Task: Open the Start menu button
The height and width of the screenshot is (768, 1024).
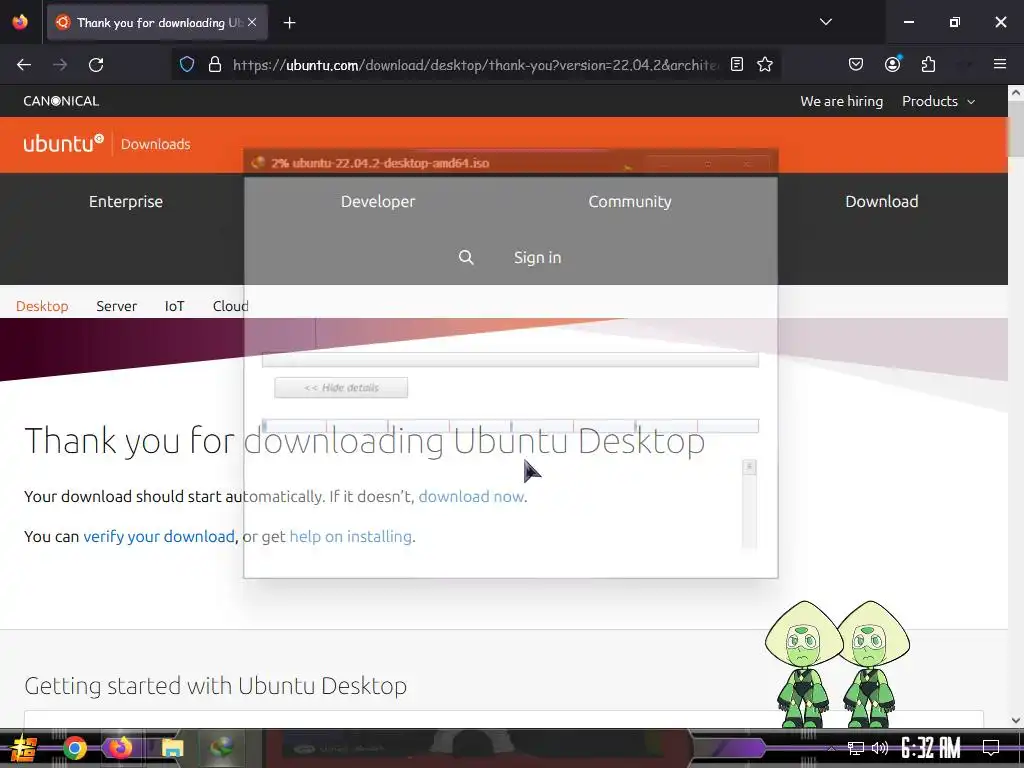Action: [23, 748]
